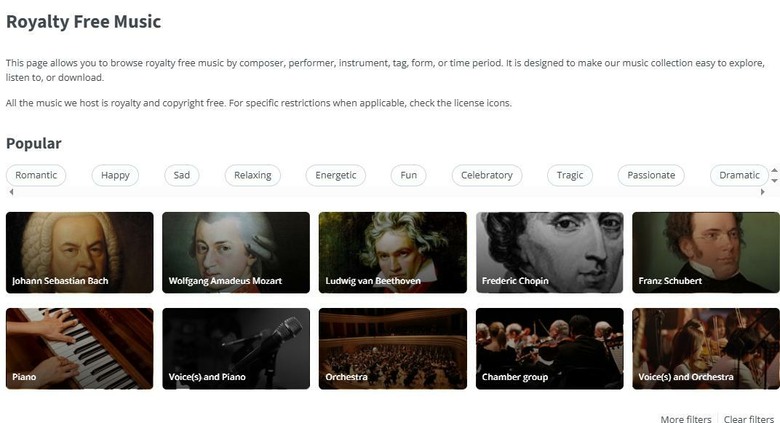Viewport: 780px width, 423px height.
Task: Click the right scroll arrow under tags
Action: 763,192
